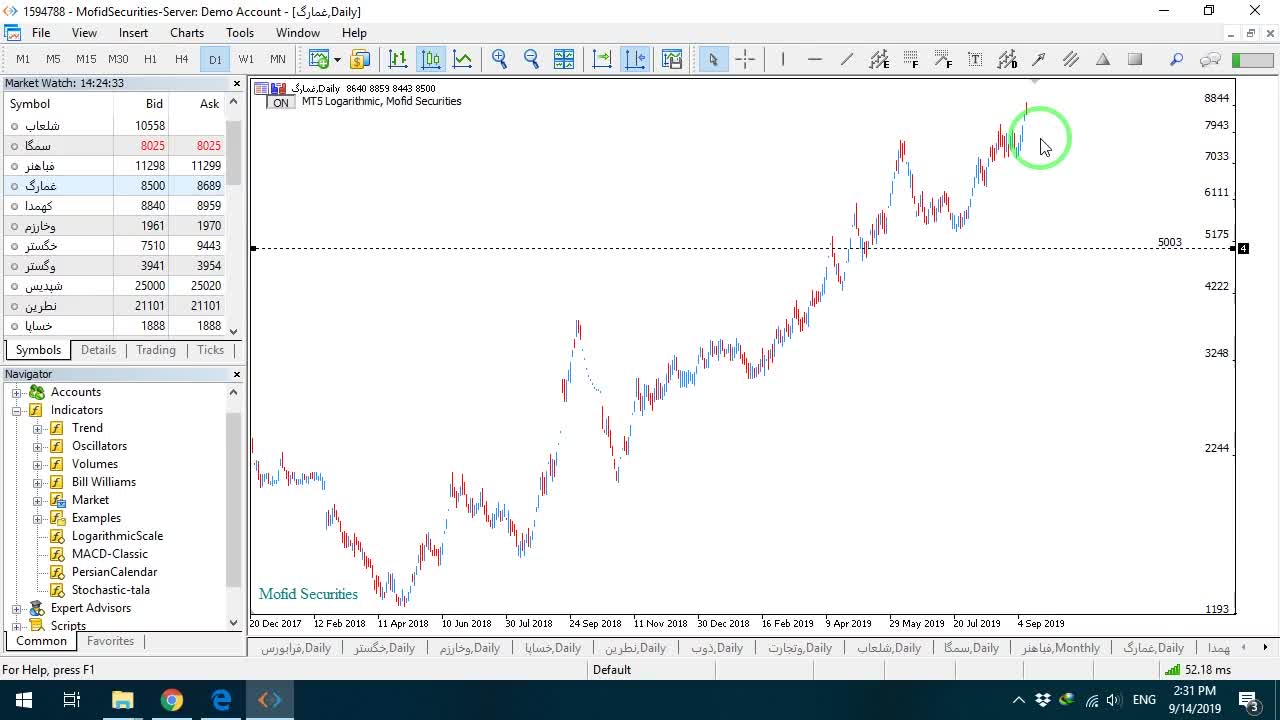
Task: Expand the Volumes folder
Action: (x=38, y=464)
